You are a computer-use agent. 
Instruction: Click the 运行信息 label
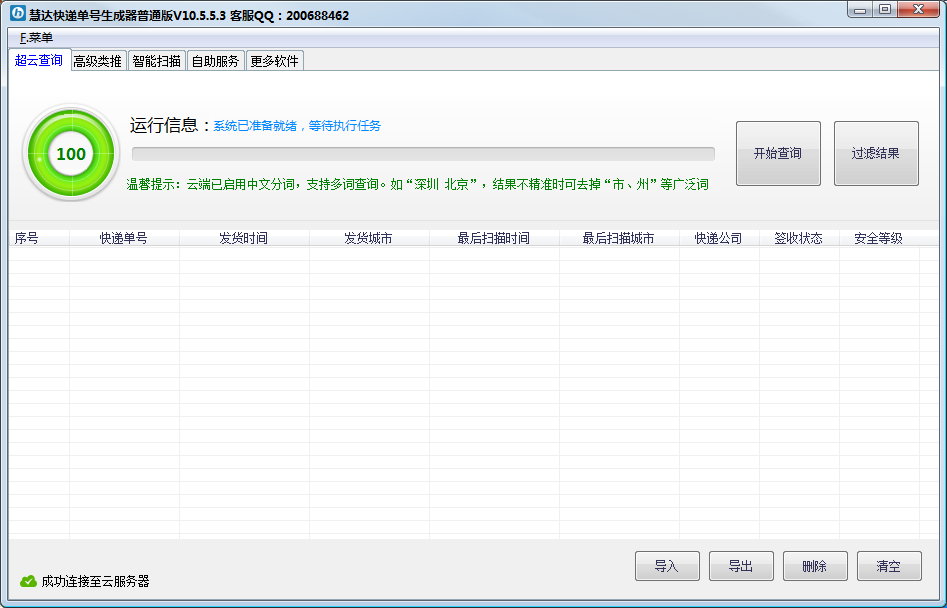point(170,125)
